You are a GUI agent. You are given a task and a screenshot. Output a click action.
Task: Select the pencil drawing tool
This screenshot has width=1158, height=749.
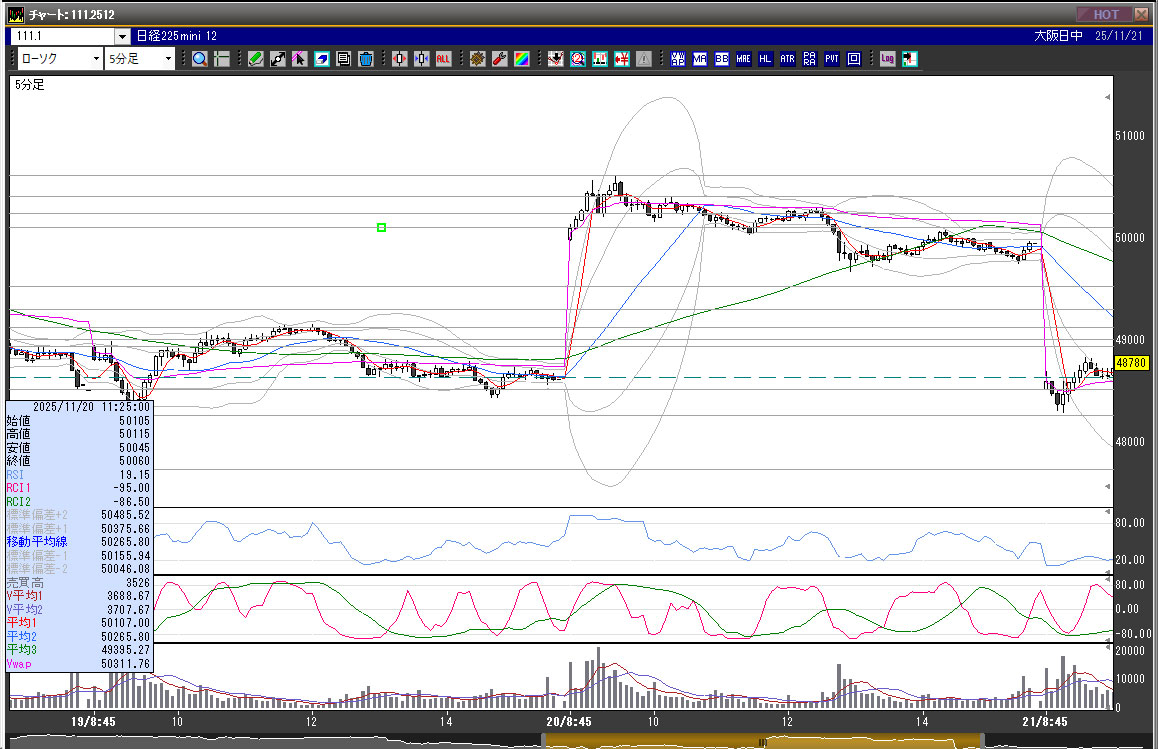click(x=256, y=59)
